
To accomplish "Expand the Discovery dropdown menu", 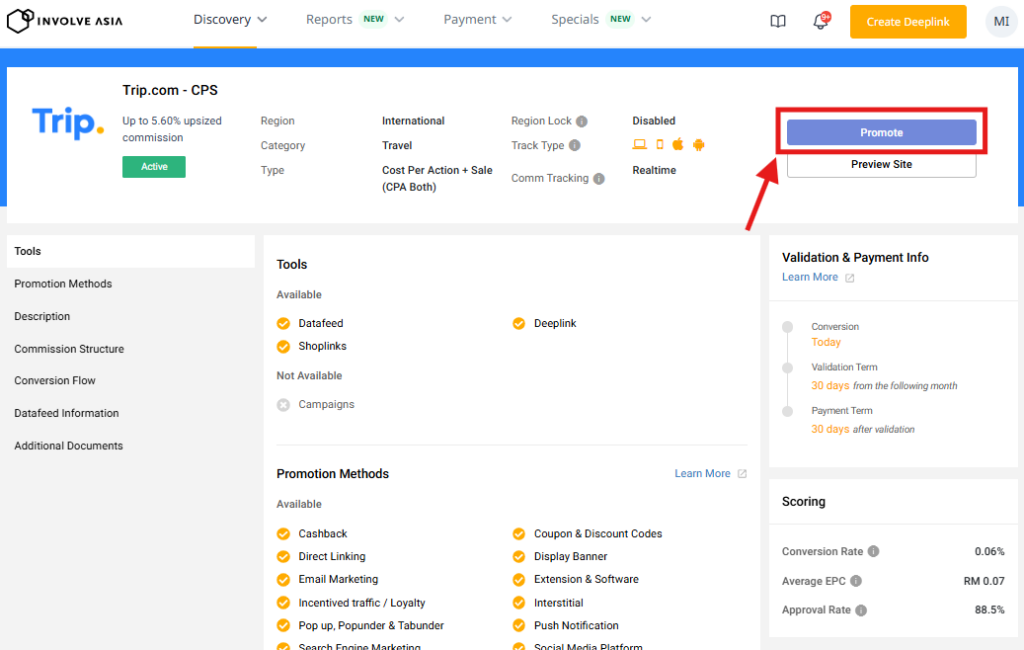I will (x=230, y=20).
